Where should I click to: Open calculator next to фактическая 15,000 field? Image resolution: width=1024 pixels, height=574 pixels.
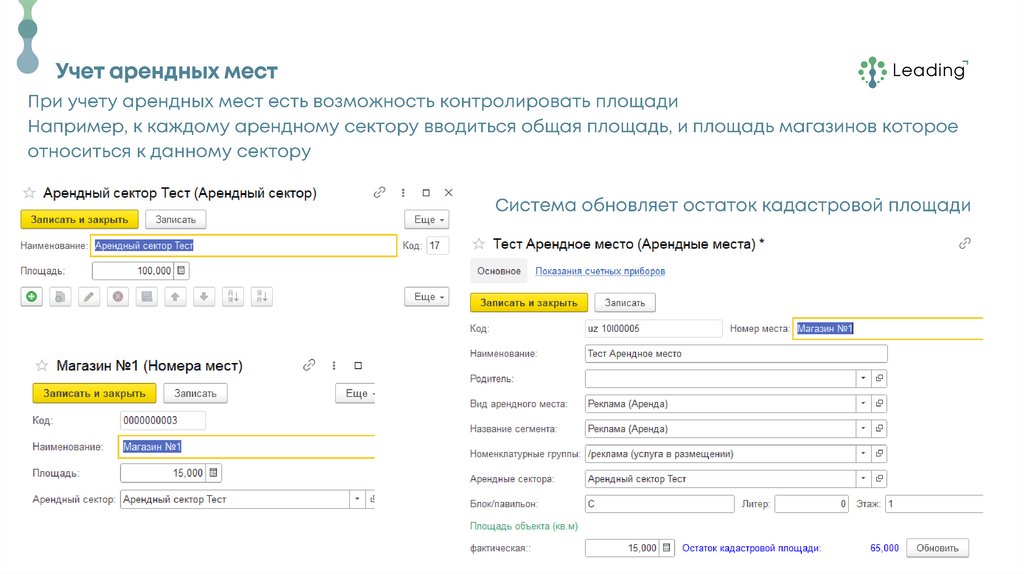[667, 548]
